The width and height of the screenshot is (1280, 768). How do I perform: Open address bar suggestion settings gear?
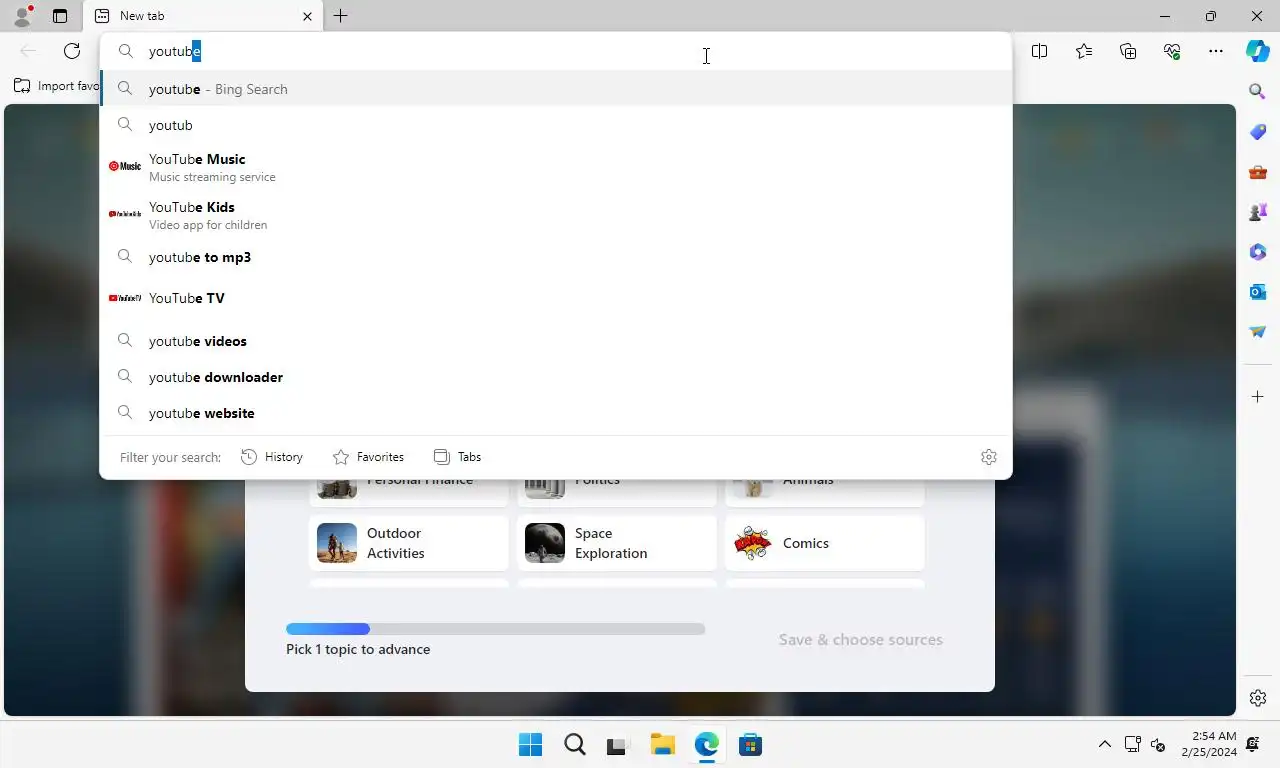[989, 457]
